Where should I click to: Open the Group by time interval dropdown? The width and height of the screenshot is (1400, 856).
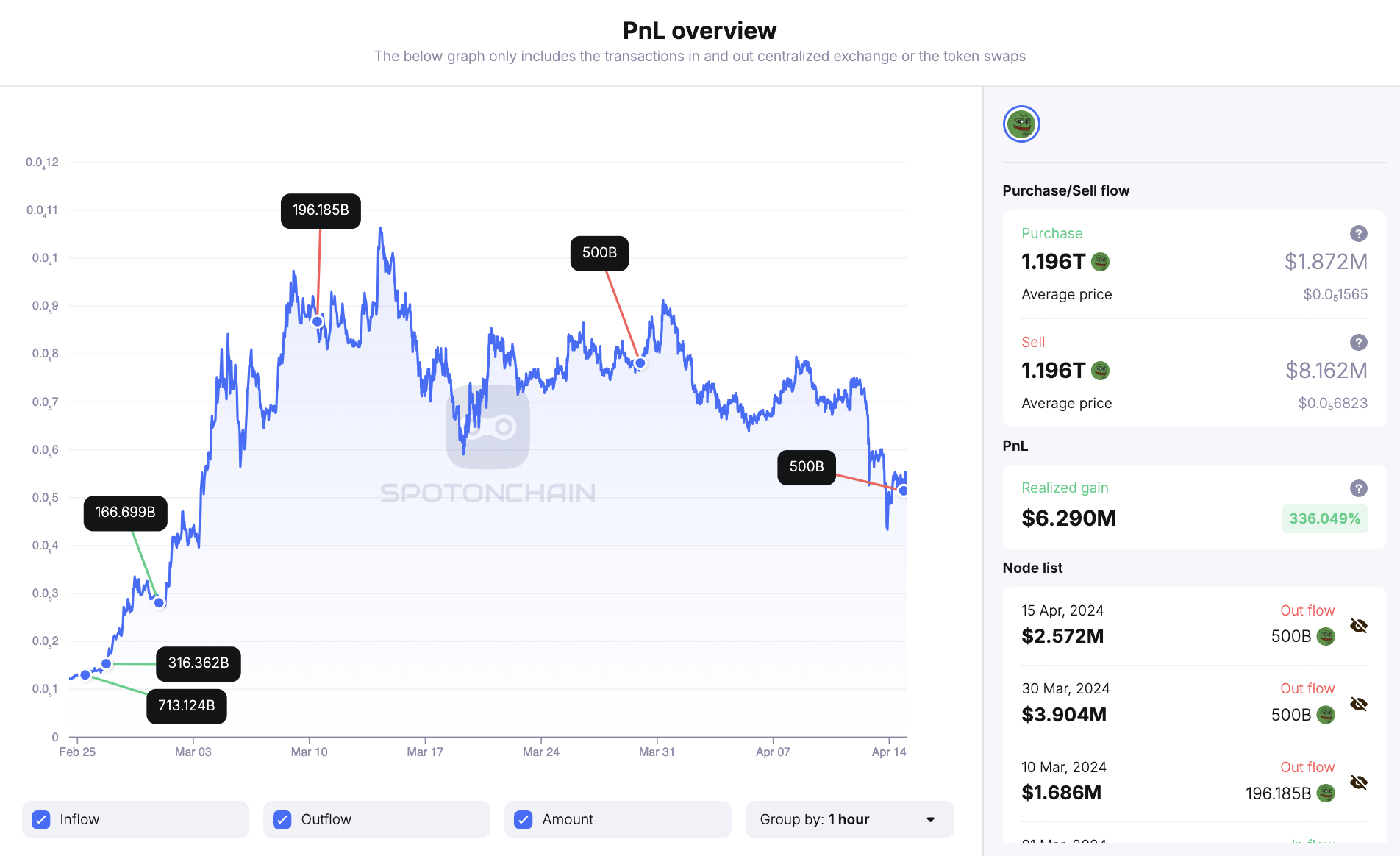[x=849, y=819]
